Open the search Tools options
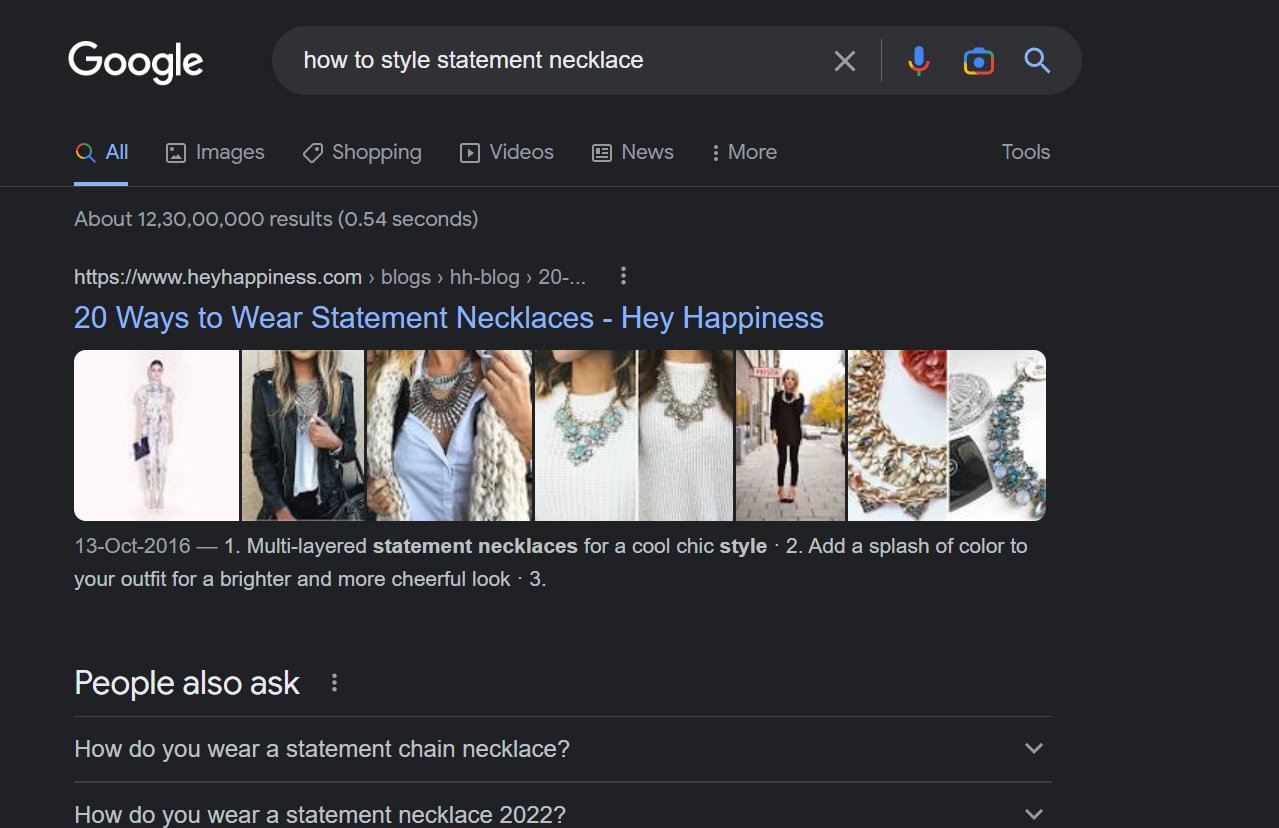 tap(1026, 152)
